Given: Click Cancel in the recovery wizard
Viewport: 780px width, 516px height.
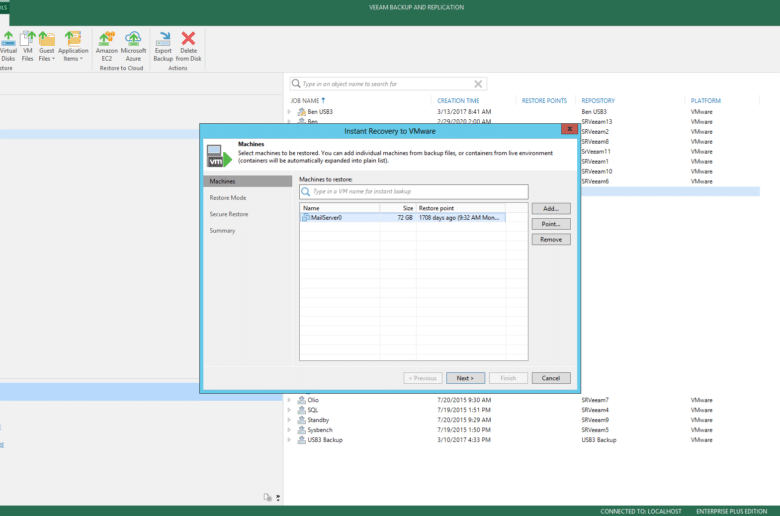Looking at the screenshot, I should click(x=551, y=378).
